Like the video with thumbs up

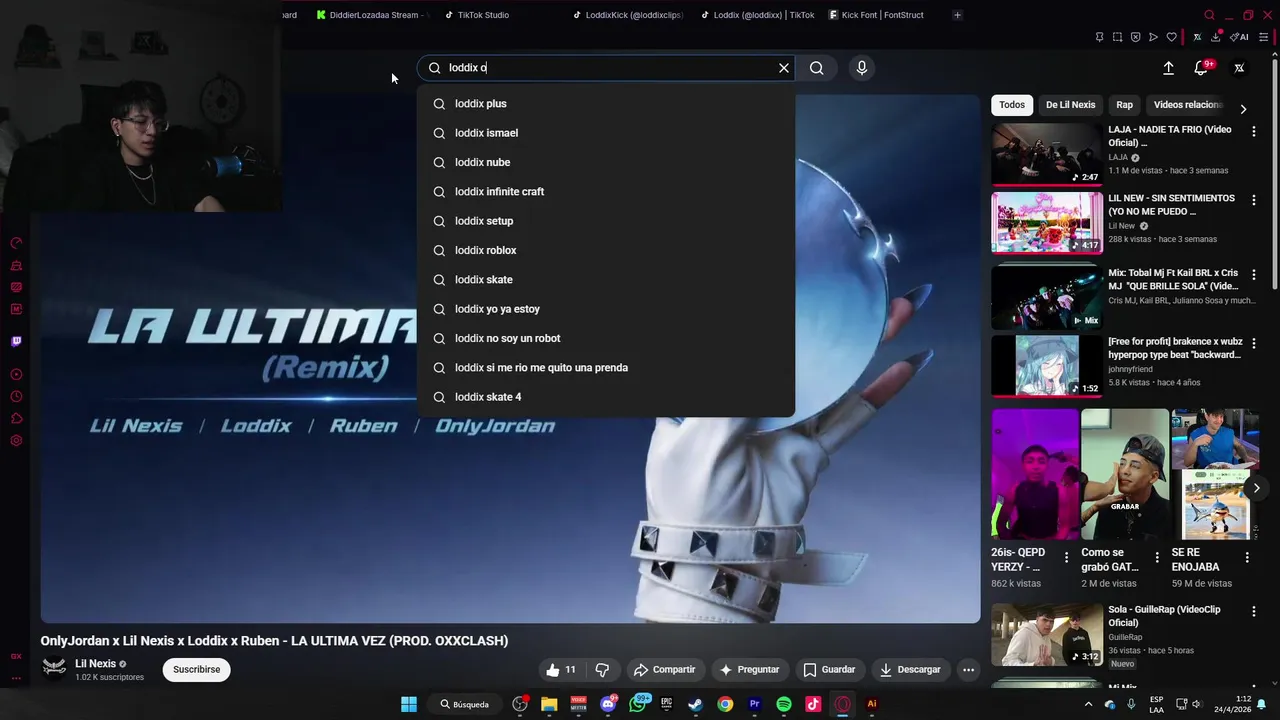tap(561, 670)
